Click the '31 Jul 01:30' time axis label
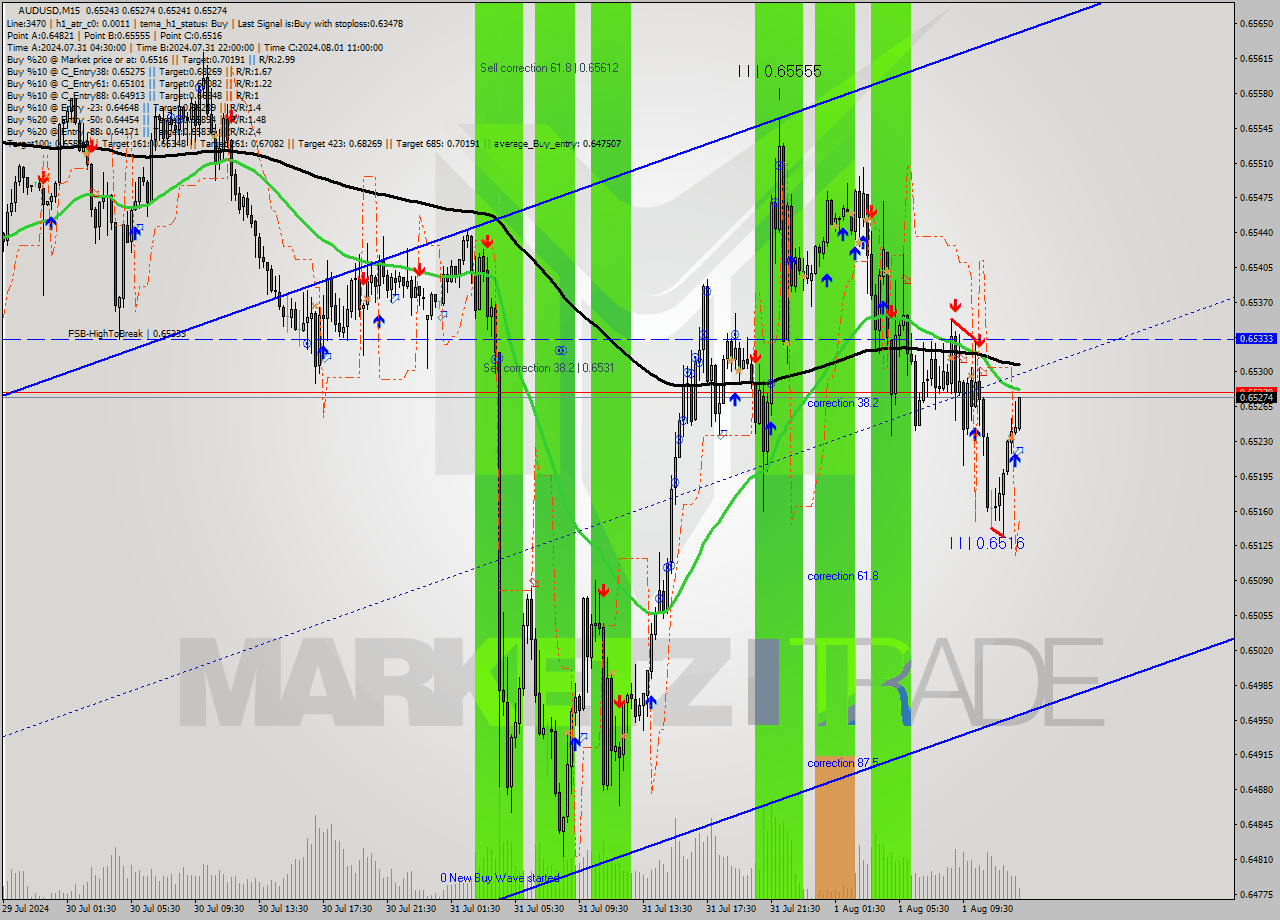Image resolution: width=1280 pixels, height=920 pixels. click(x=474, y=909)
